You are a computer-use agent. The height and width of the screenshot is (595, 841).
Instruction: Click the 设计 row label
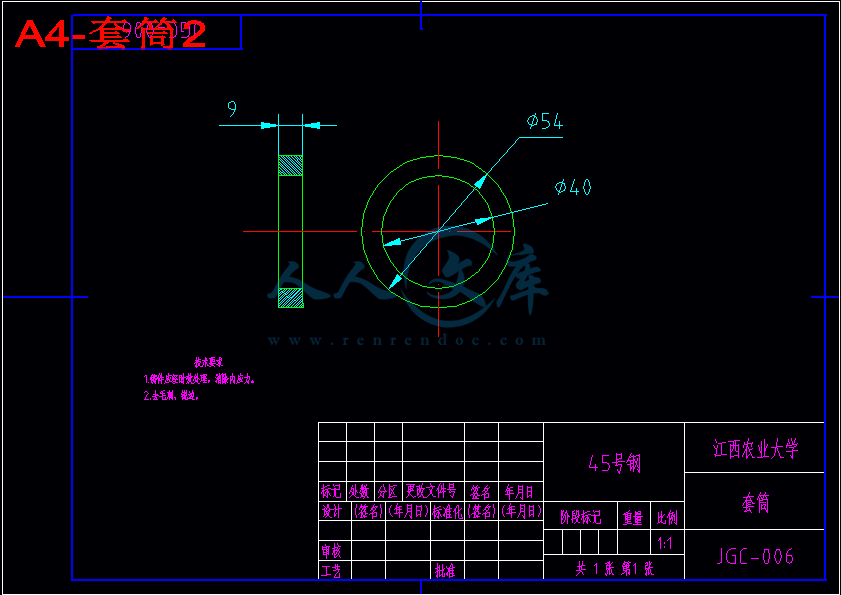point(332,511)
